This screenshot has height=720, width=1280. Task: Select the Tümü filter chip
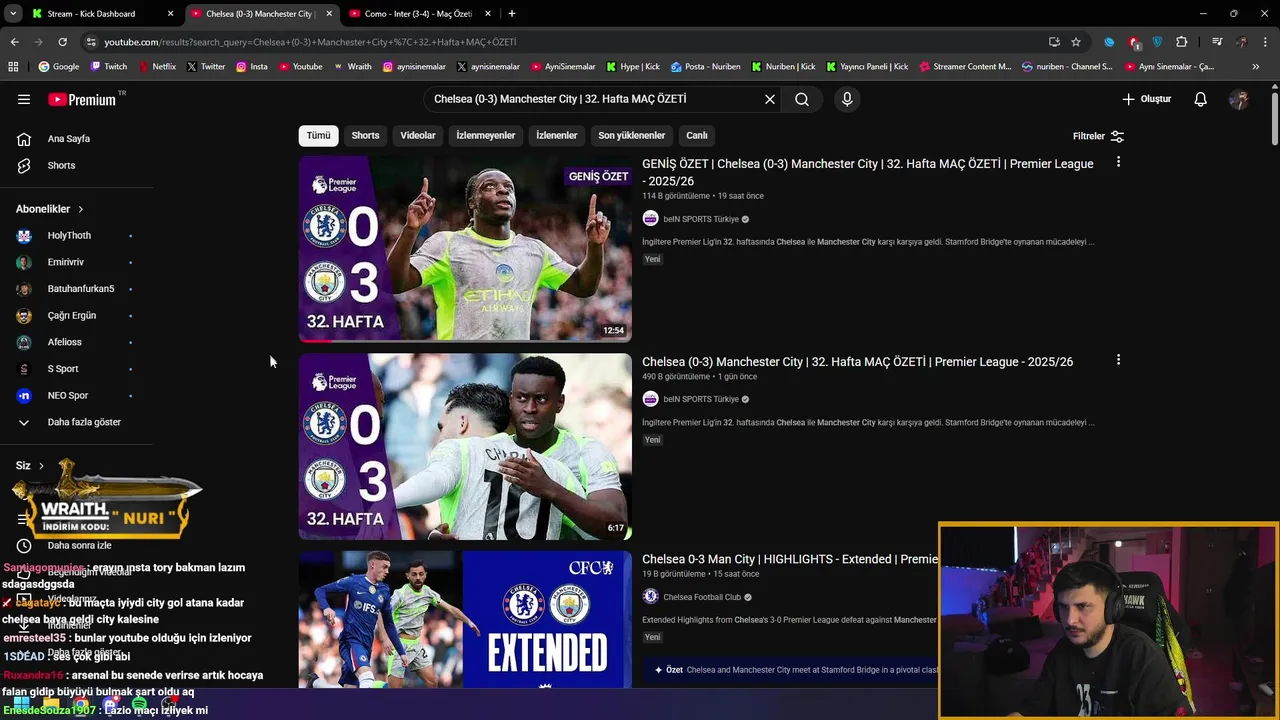click(x=318, y=135)
